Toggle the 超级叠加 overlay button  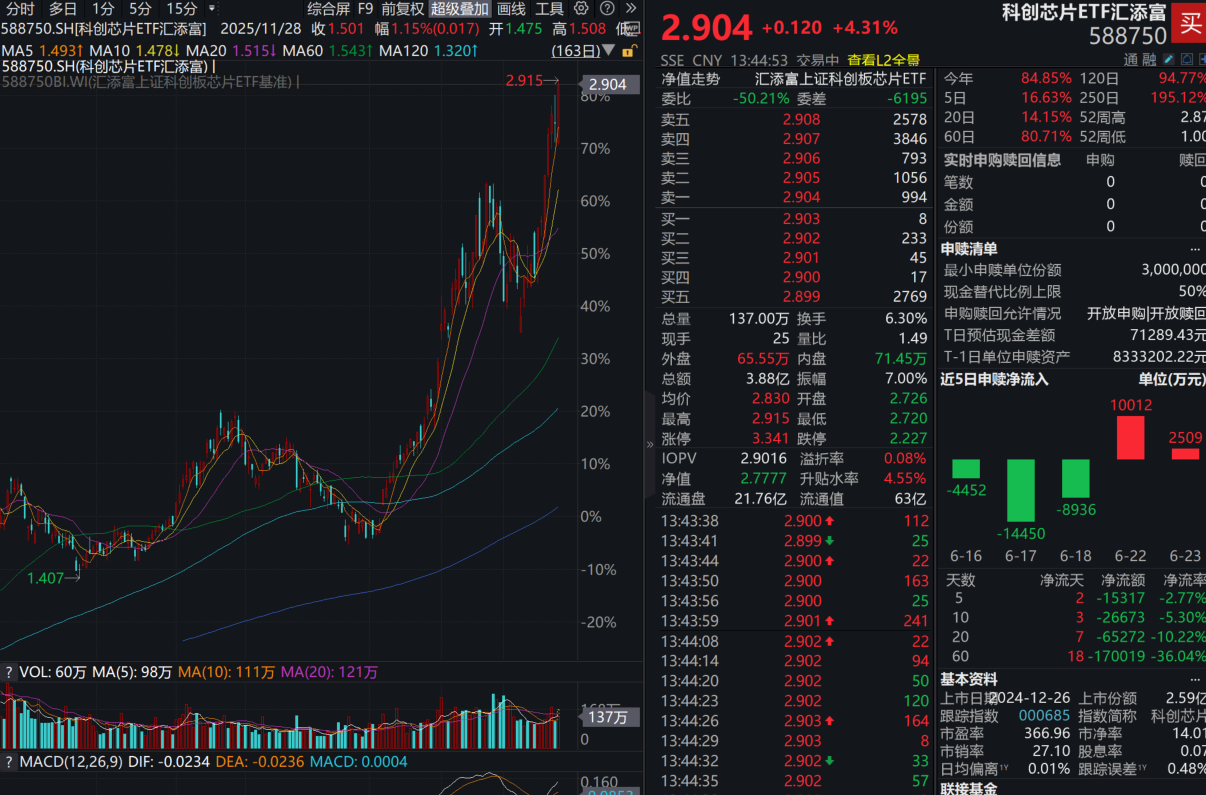(x=460, y=8)
